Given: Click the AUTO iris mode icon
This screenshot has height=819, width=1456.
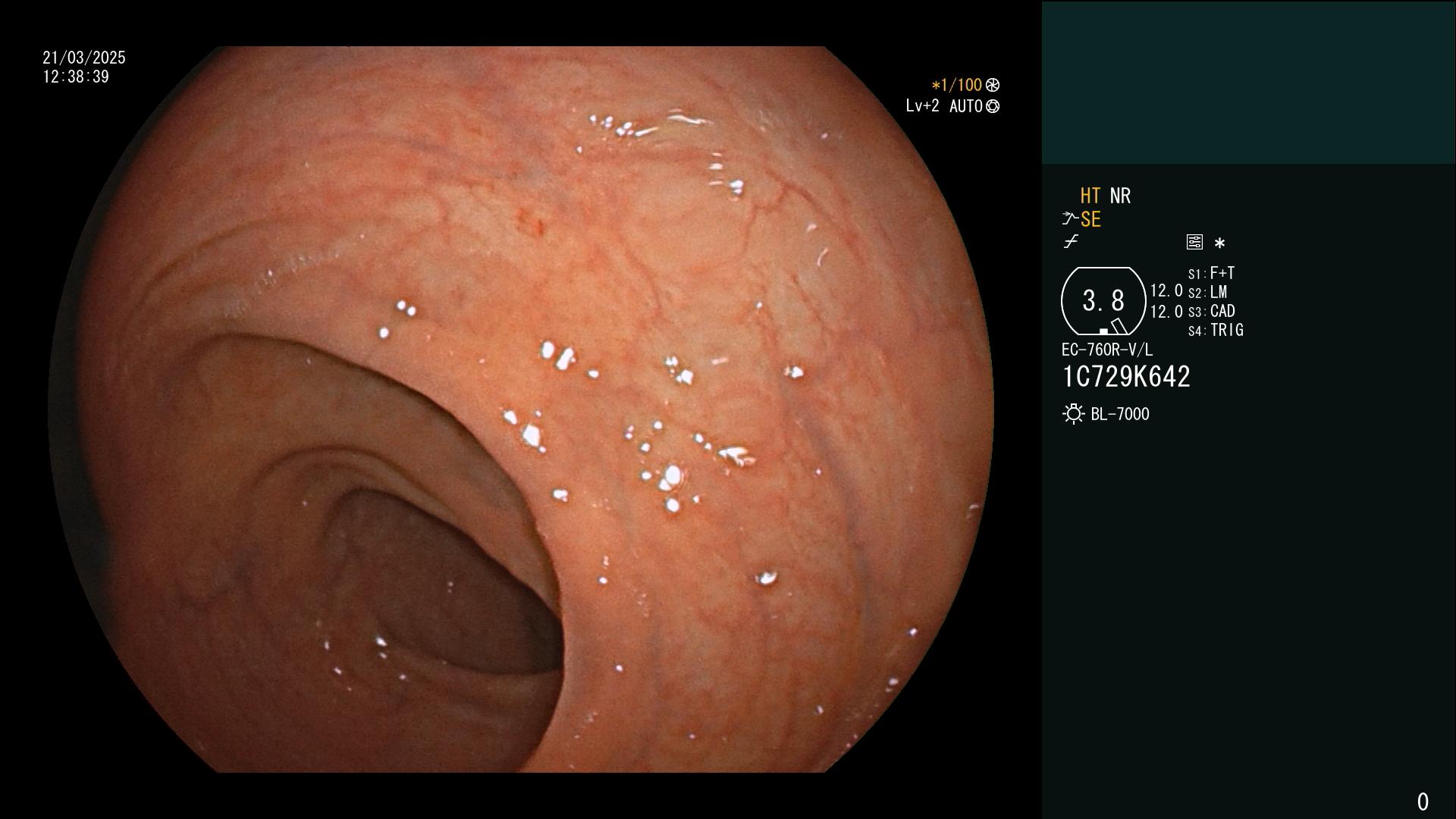Looking at the screenshot, I should point(993,106).
